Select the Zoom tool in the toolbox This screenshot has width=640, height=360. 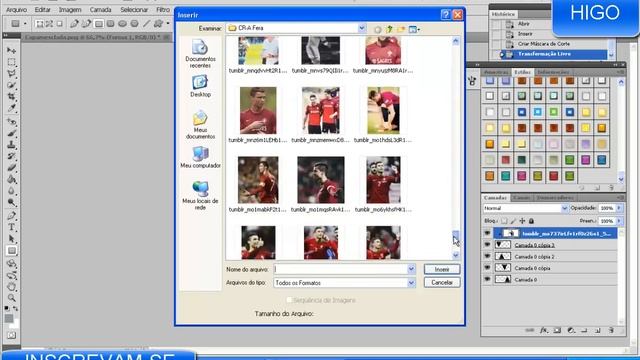coord(11,298)
